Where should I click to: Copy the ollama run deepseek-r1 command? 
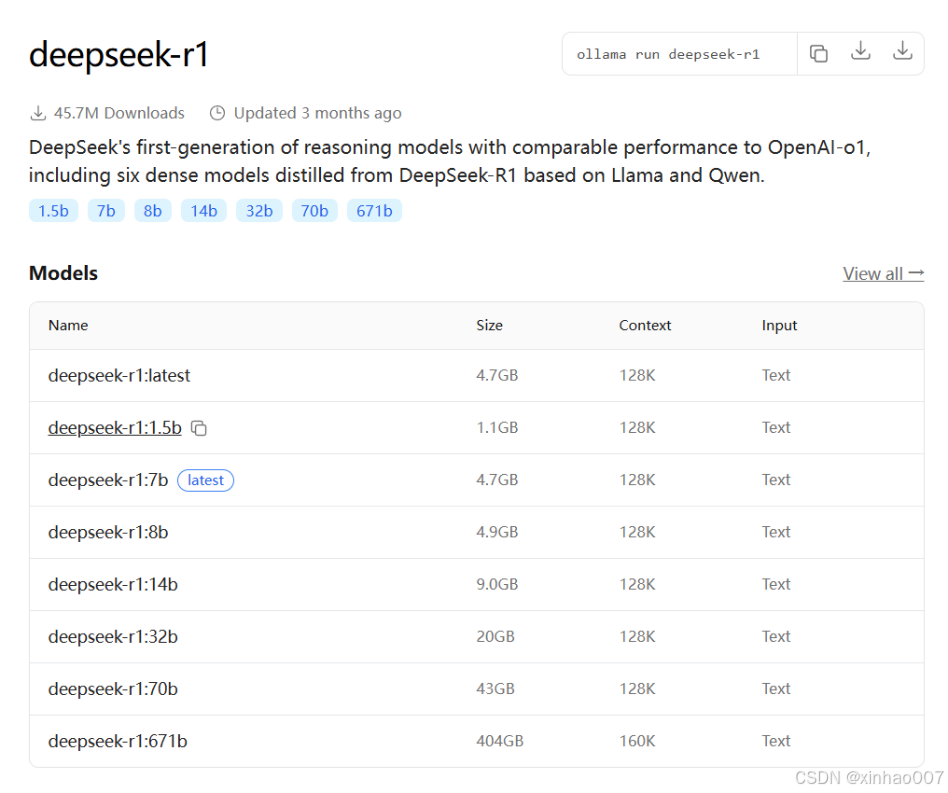click(819, 53)
